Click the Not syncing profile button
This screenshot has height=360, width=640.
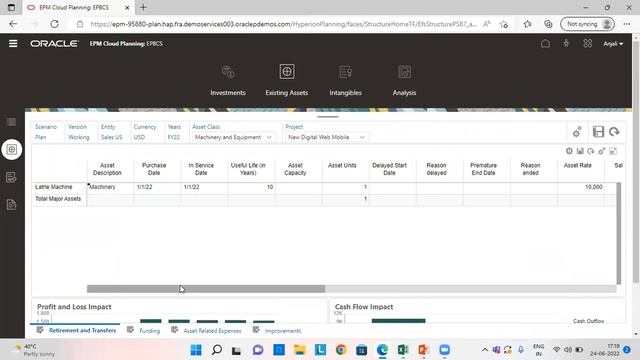[x=587, y=24]
